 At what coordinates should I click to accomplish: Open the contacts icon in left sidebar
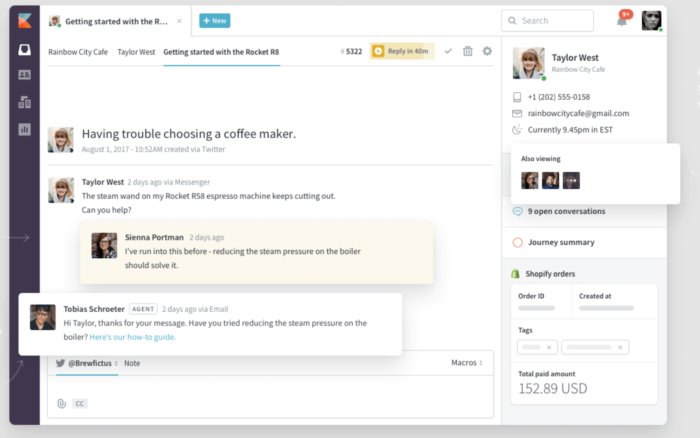[24, 75]
